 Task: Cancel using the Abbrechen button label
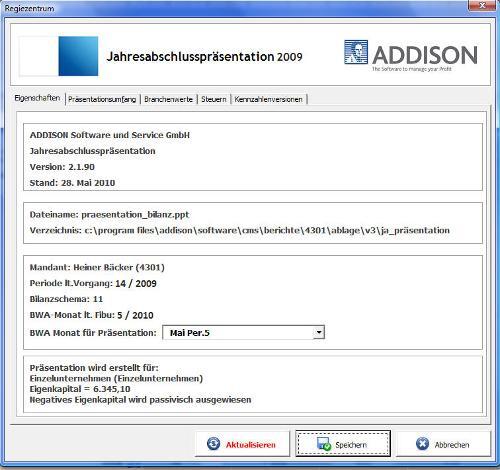pos(452,445)
